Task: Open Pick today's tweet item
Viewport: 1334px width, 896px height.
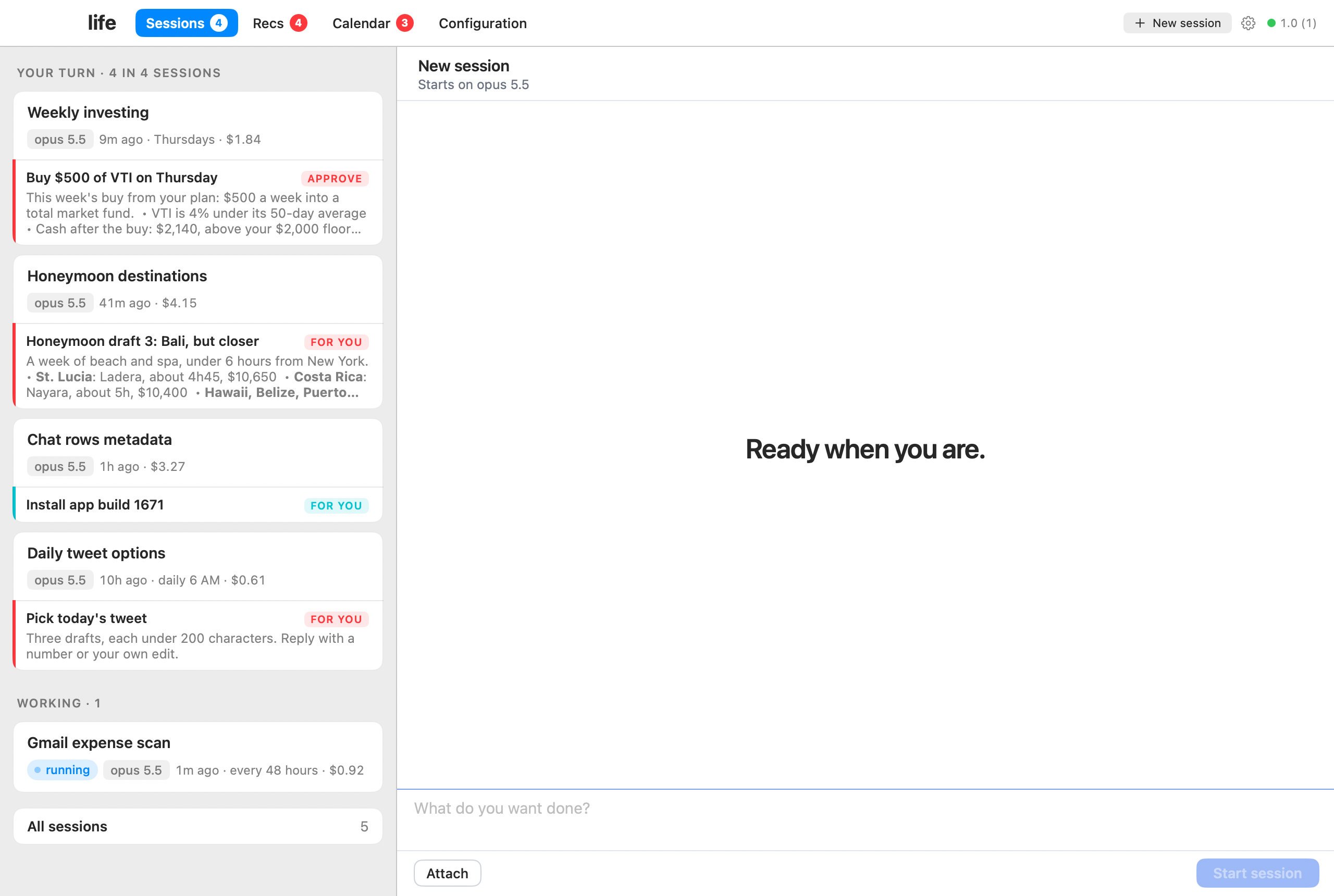Action: (x=198, y=636)
